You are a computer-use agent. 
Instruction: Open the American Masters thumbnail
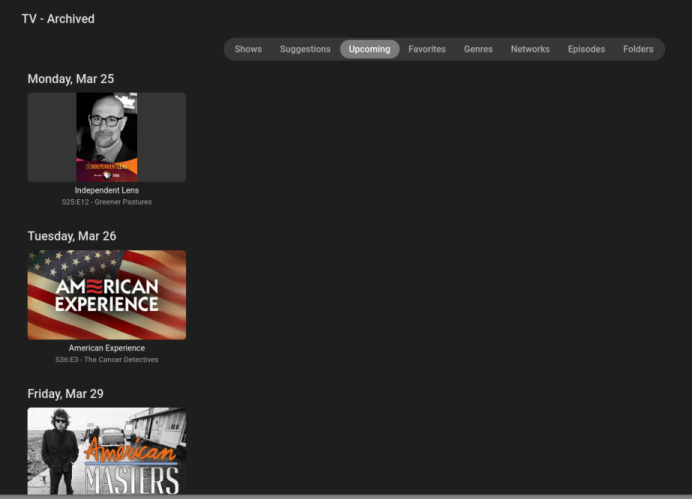click(107, 451)
